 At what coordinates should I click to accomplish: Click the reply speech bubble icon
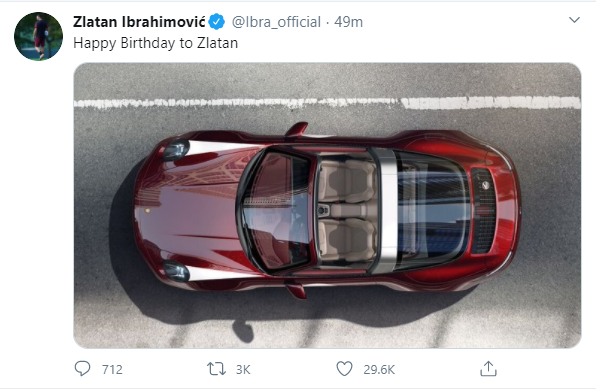[82, 369]
